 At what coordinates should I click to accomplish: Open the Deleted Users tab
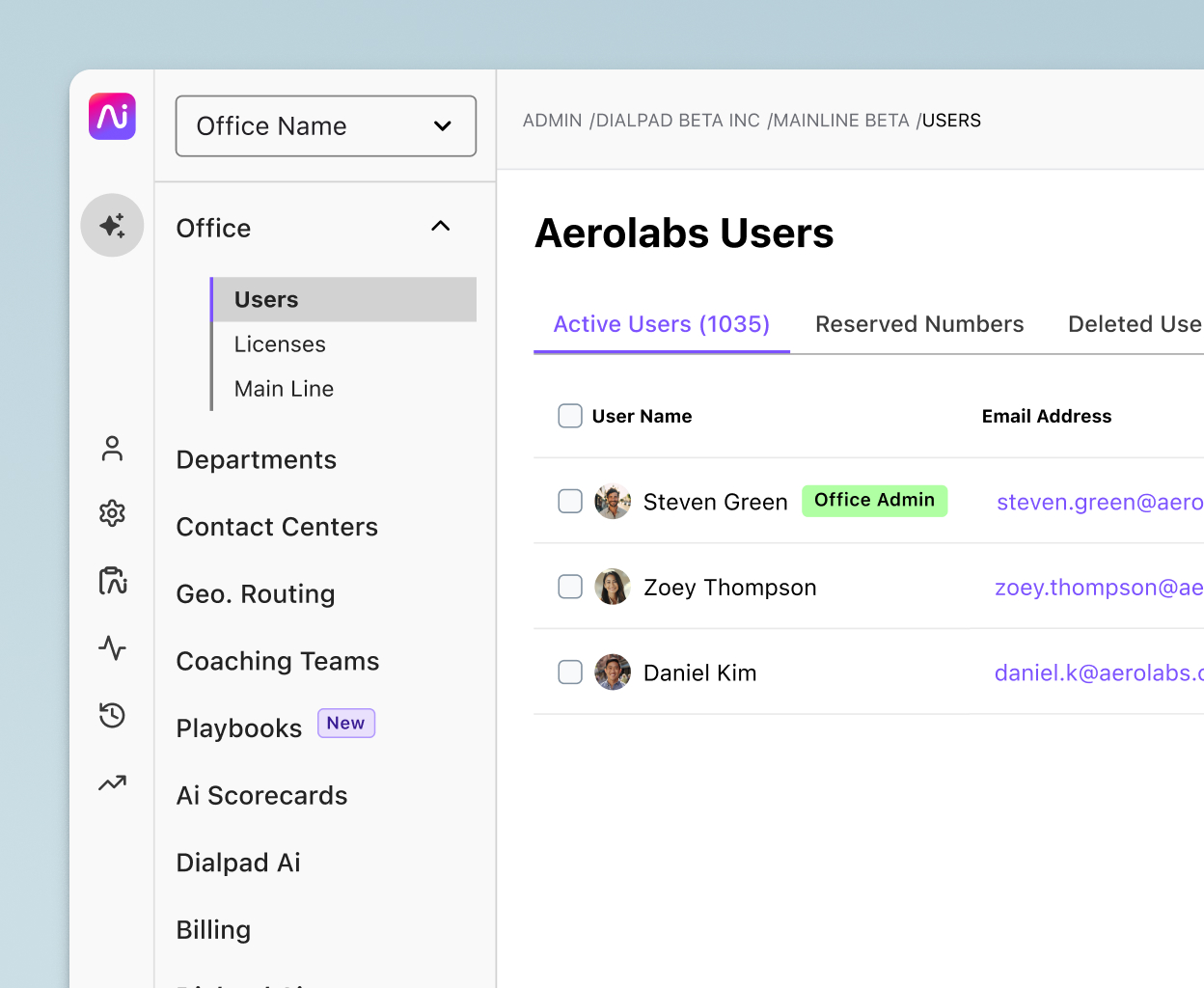(x=1135, y=324)
